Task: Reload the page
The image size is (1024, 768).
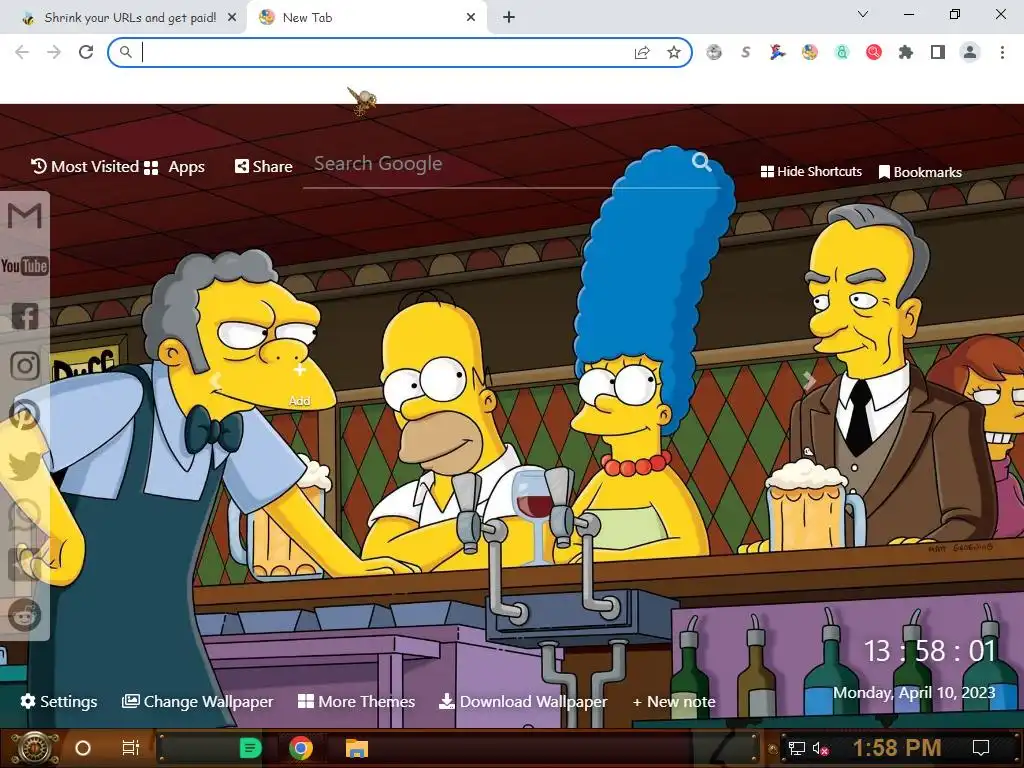Action: 86,52
